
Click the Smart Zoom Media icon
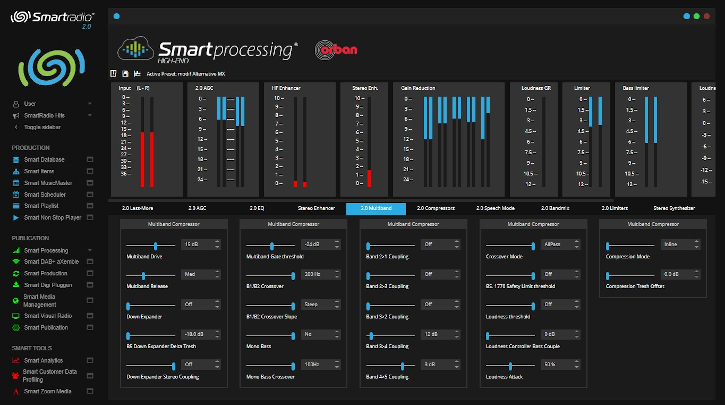point(16,392)
